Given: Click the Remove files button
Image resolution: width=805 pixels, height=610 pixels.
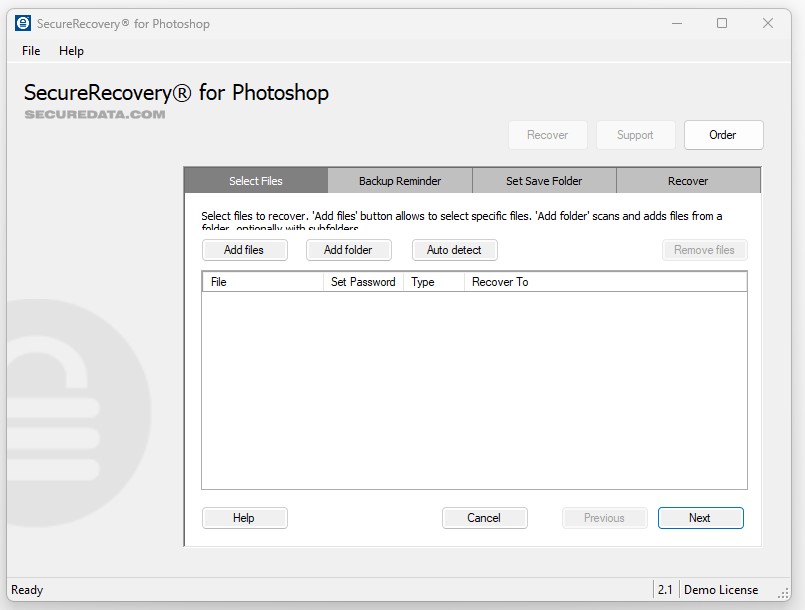Looking at the screenshot, I should tap(704, 249).
